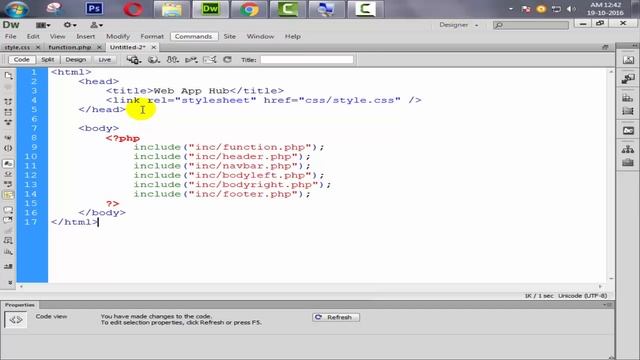Switch to the function.php document tab
The width and height of the screenshot is (640, 360).
click(70, 47)
